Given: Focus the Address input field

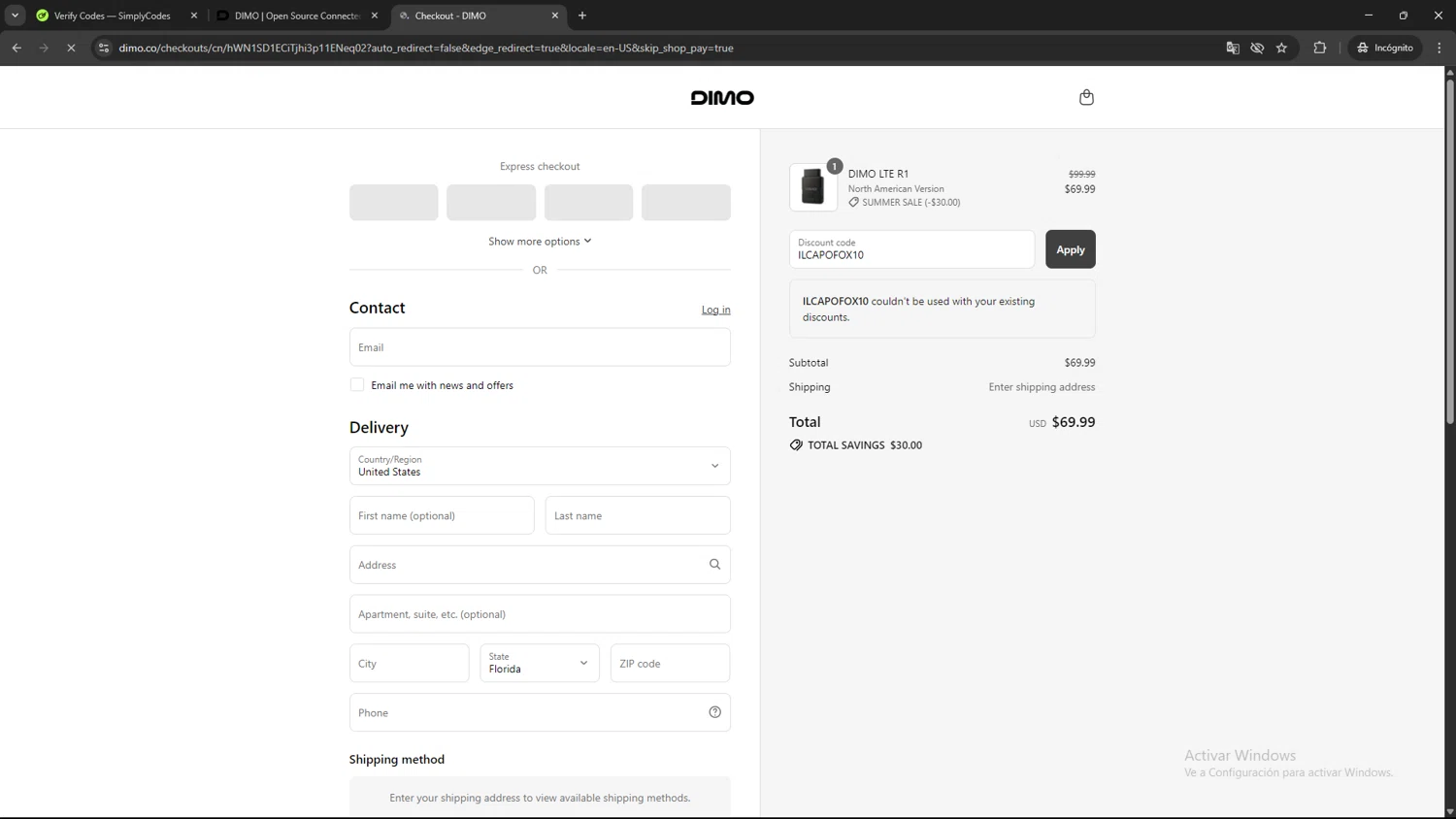Looking at the screenshot, I should [540, 565].
